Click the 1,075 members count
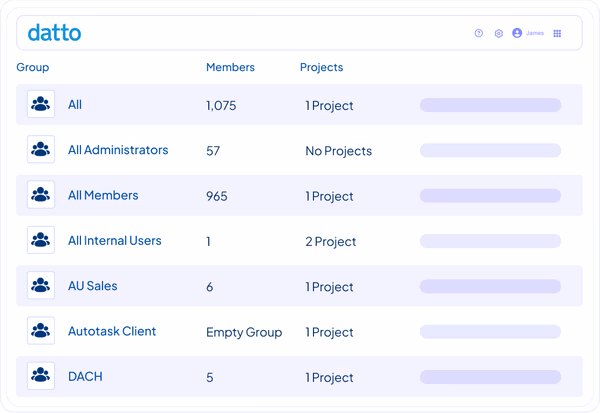The height and width of the screenshot is (413, 600). pos(221,105)
